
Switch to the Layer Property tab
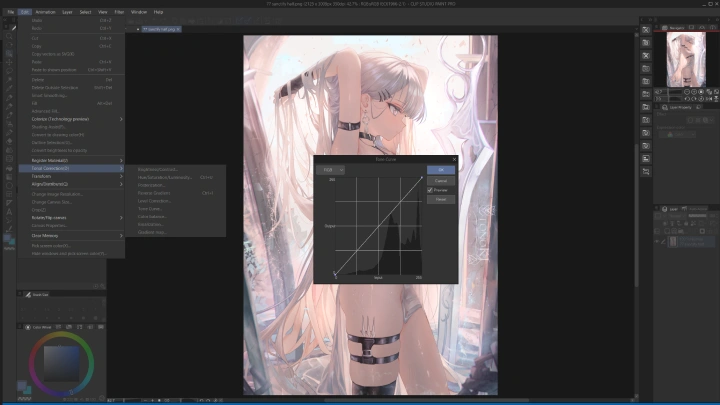(x=677, y=107)
